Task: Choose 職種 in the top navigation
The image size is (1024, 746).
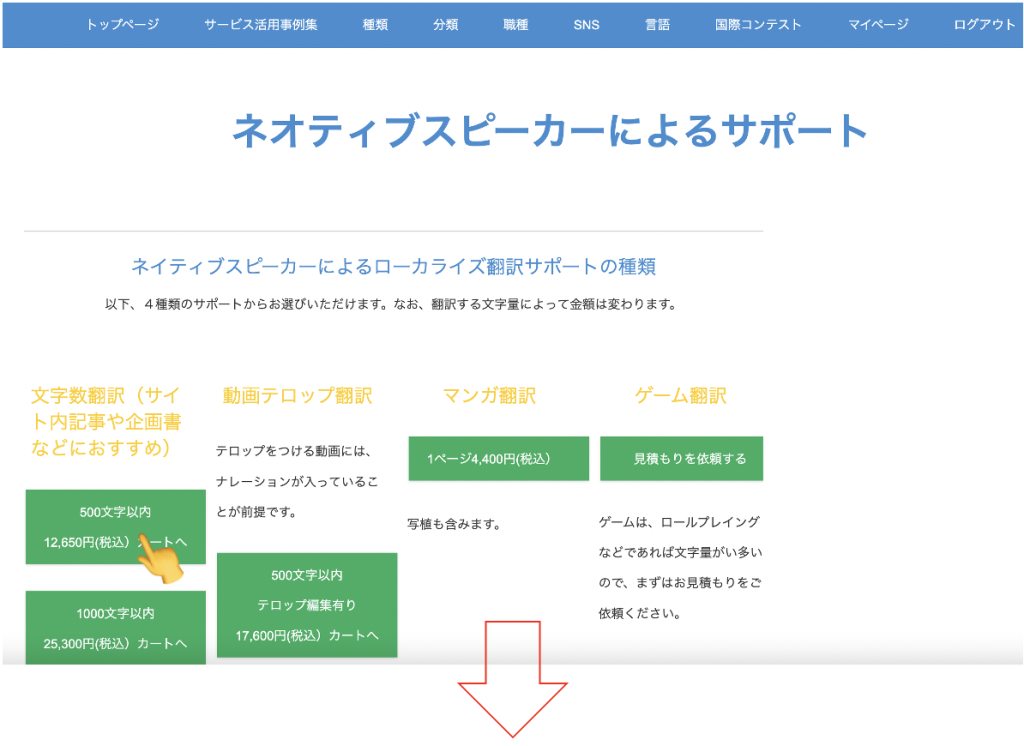Action: click(x=516, y=25)
